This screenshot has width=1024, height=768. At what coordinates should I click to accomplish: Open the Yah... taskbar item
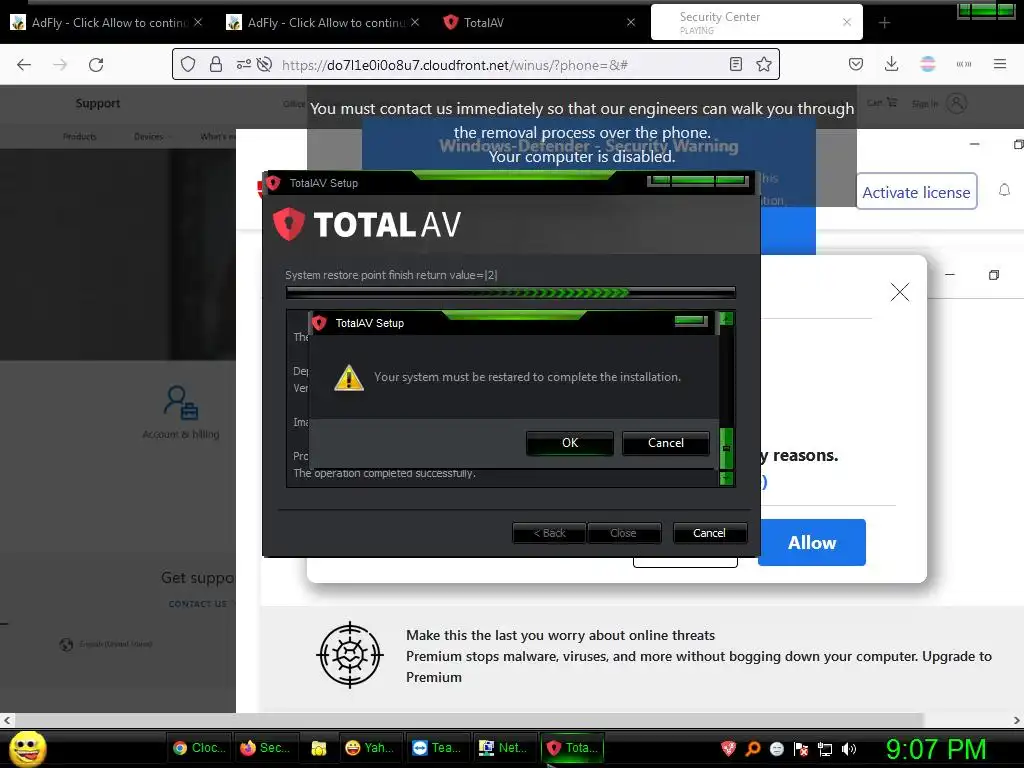[x=370, y=748]
